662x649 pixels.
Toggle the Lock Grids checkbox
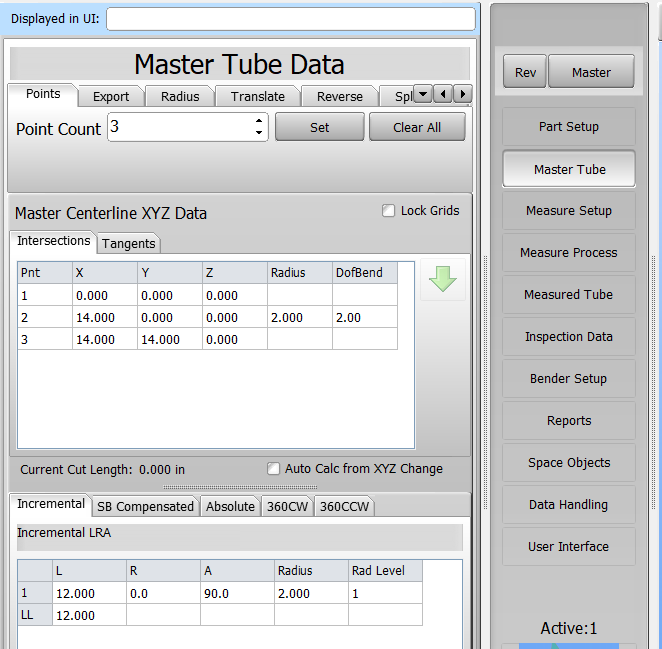pos(388,211)
